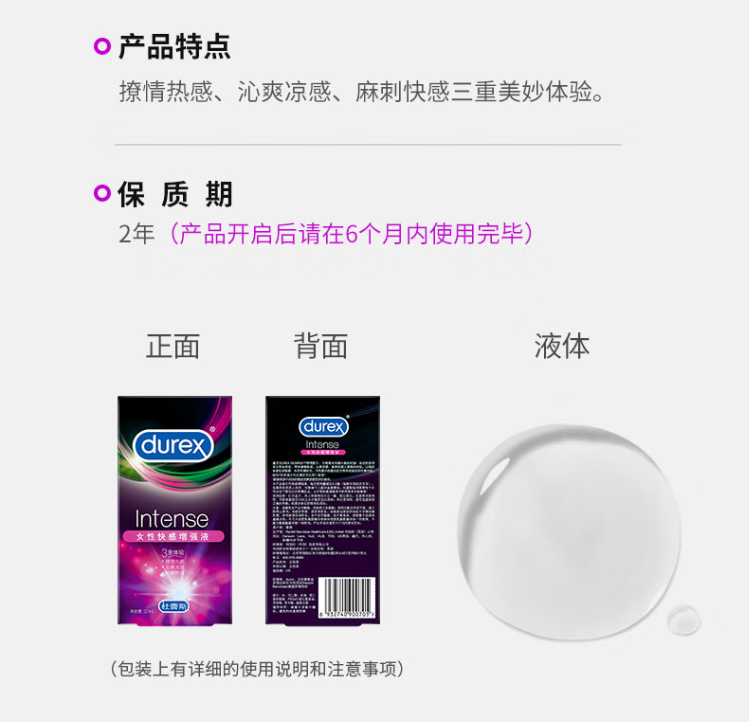Click the 背面 label
The width and height of the screenshot is (749, 722).
[x=321, y=346]
